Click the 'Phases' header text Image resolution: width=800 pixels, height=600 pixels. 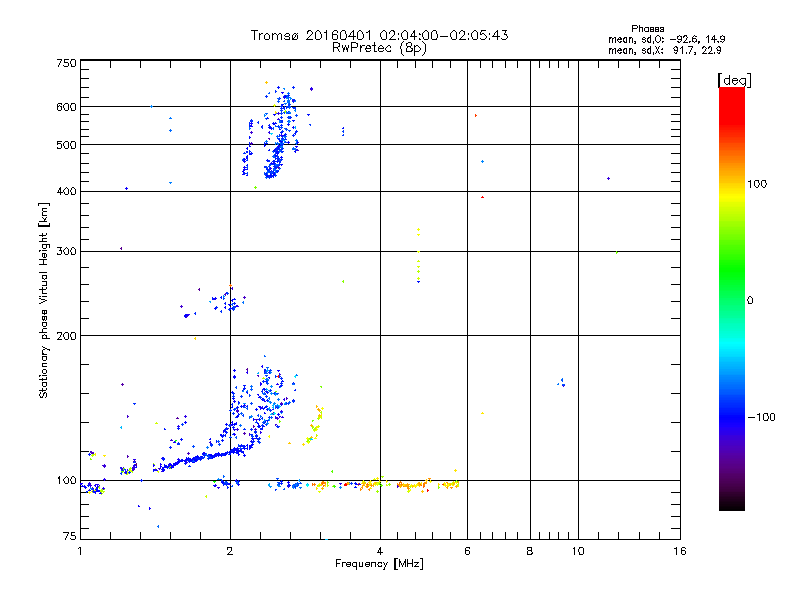647,29
